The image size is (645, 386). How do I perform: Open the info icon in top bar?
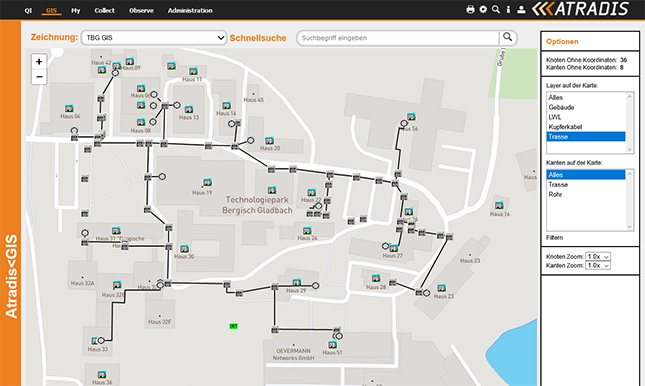(x=508, y=9)
